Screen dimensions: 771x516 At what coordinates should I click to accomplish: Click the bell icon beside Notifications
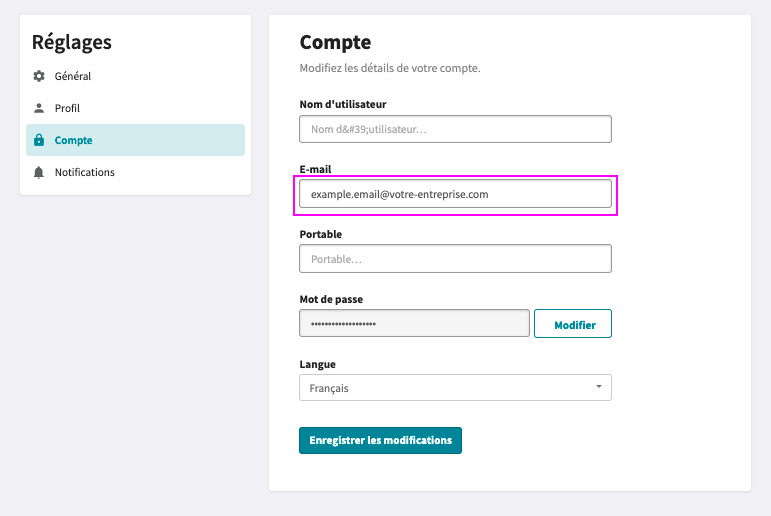[x=39, y=172]
